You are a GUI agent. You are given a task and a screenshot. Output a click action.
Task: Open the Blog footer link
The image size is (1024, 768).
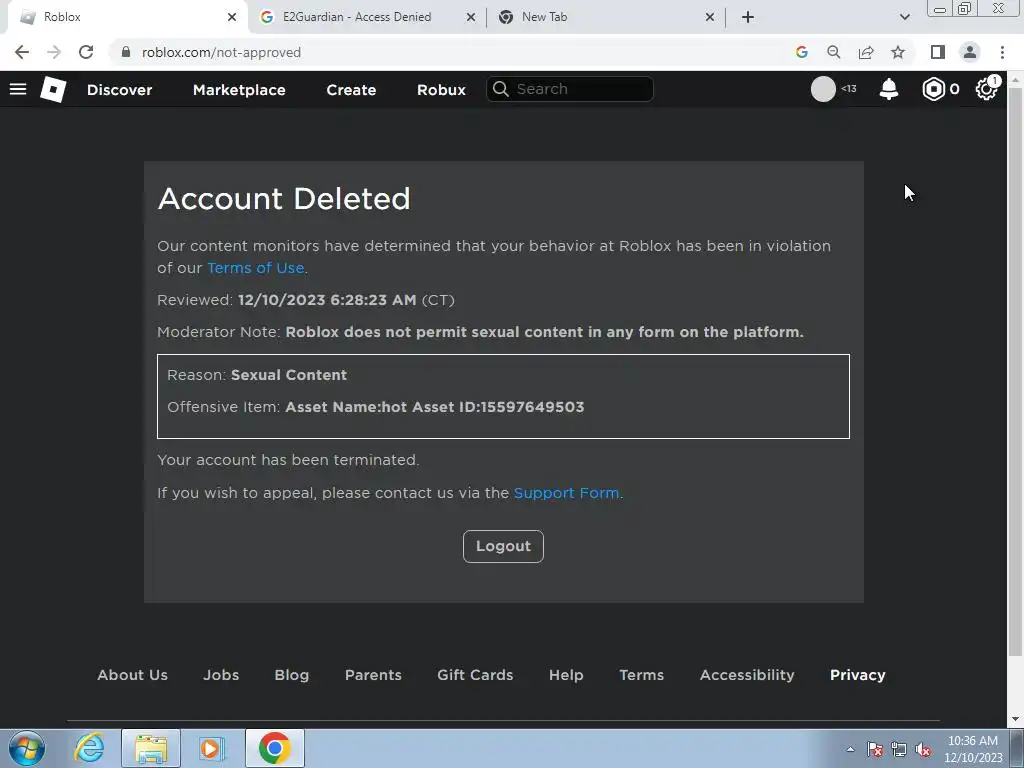(291, 675)
